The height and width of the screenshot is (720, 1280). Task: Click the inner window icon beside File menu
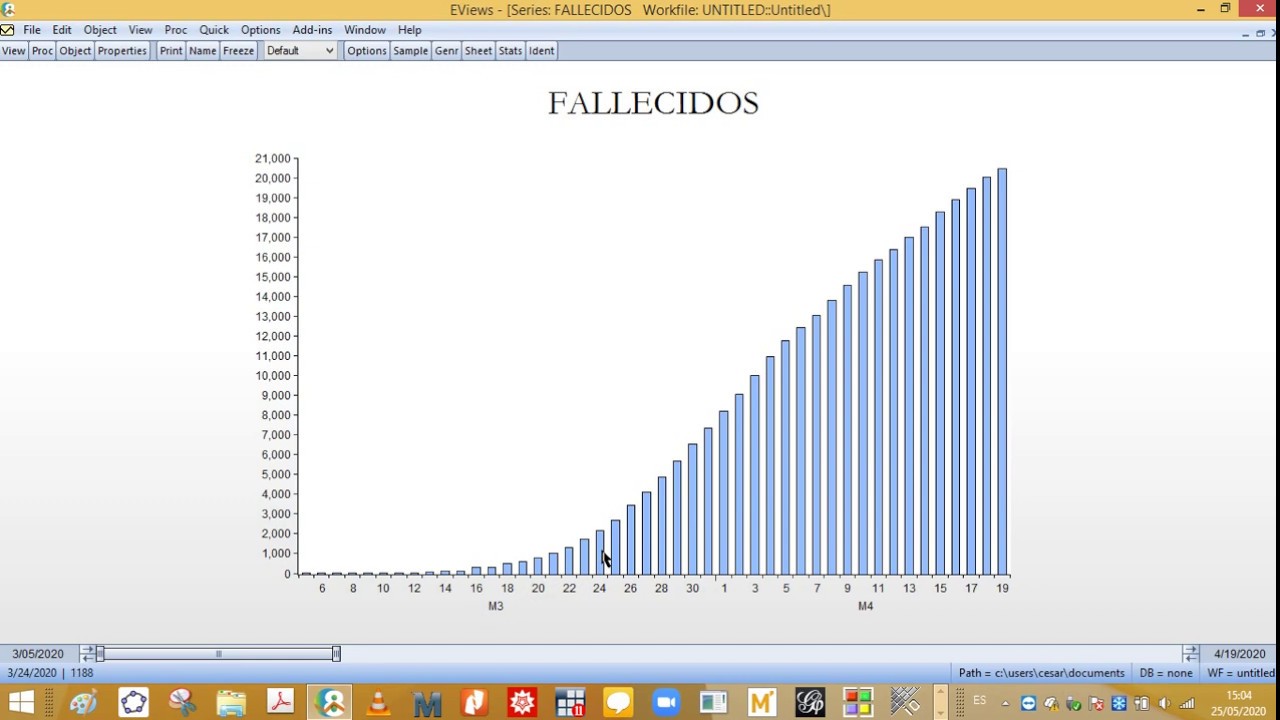7,30
